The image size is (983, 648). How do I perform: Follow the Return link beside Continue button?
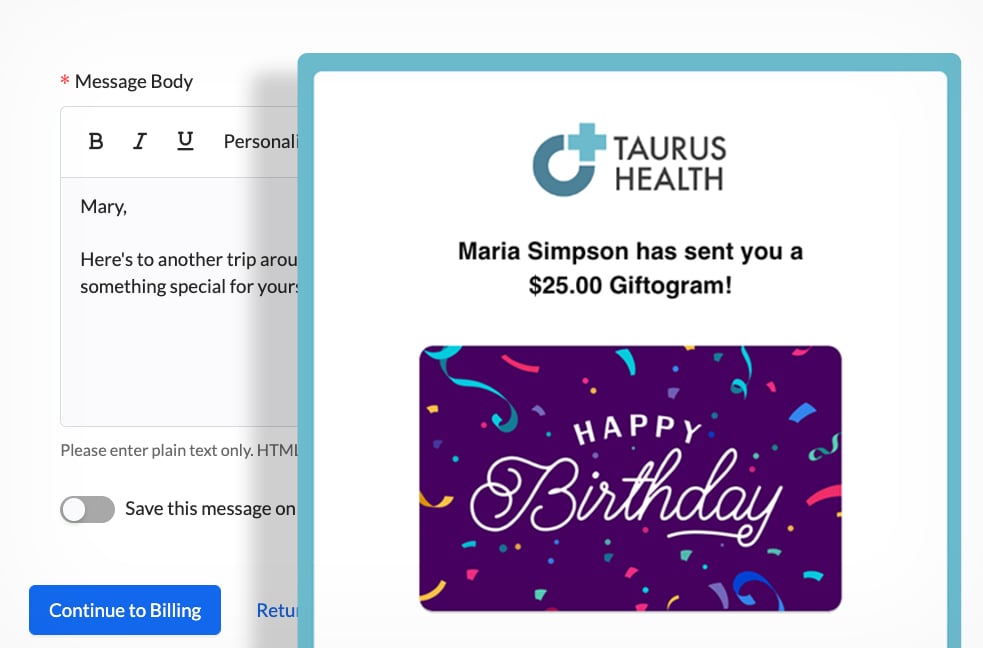[277, 610]
